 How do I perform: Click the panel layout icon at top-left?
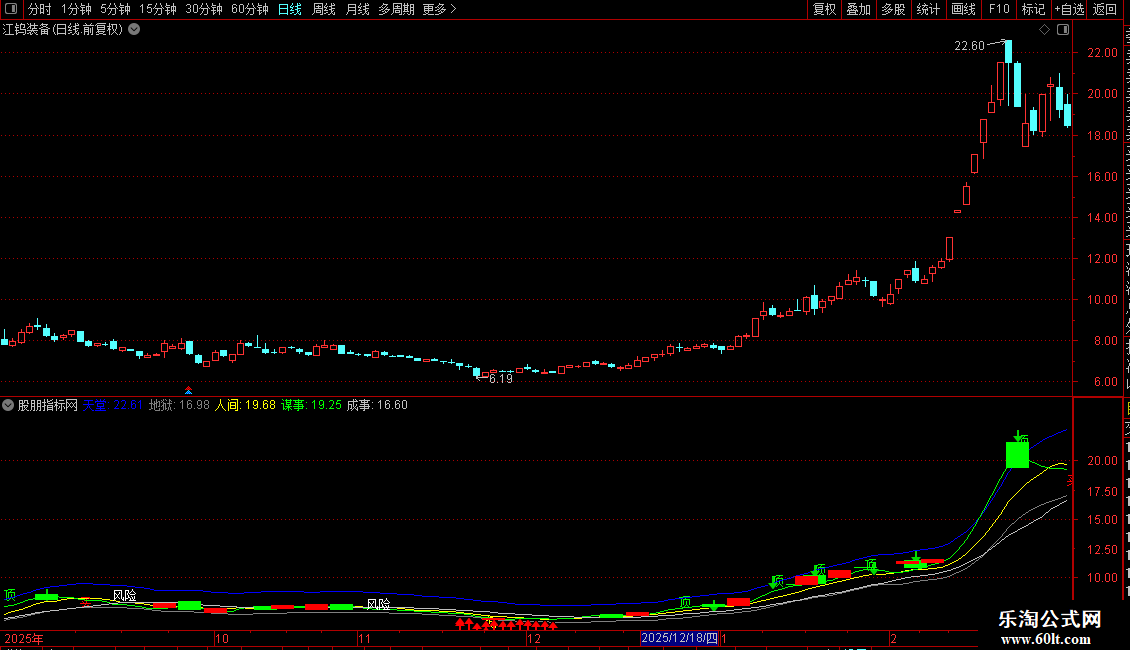click(x=11, y=9)
